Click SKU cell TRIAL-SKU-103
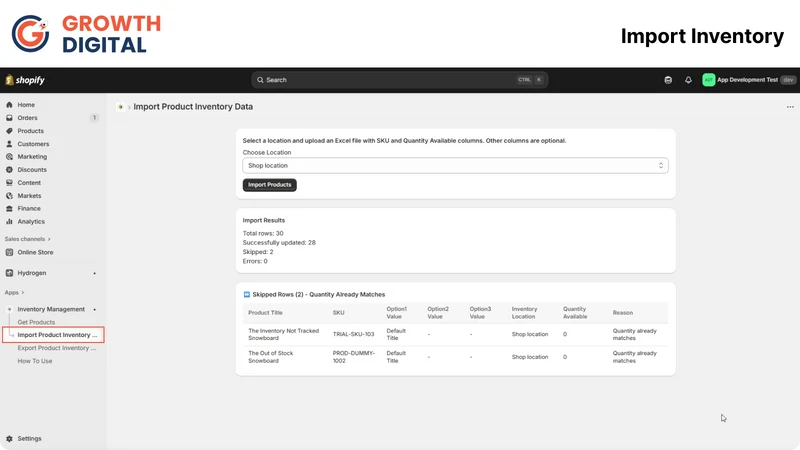The height and width of the screenshot is (450, 800). point(354,334)
